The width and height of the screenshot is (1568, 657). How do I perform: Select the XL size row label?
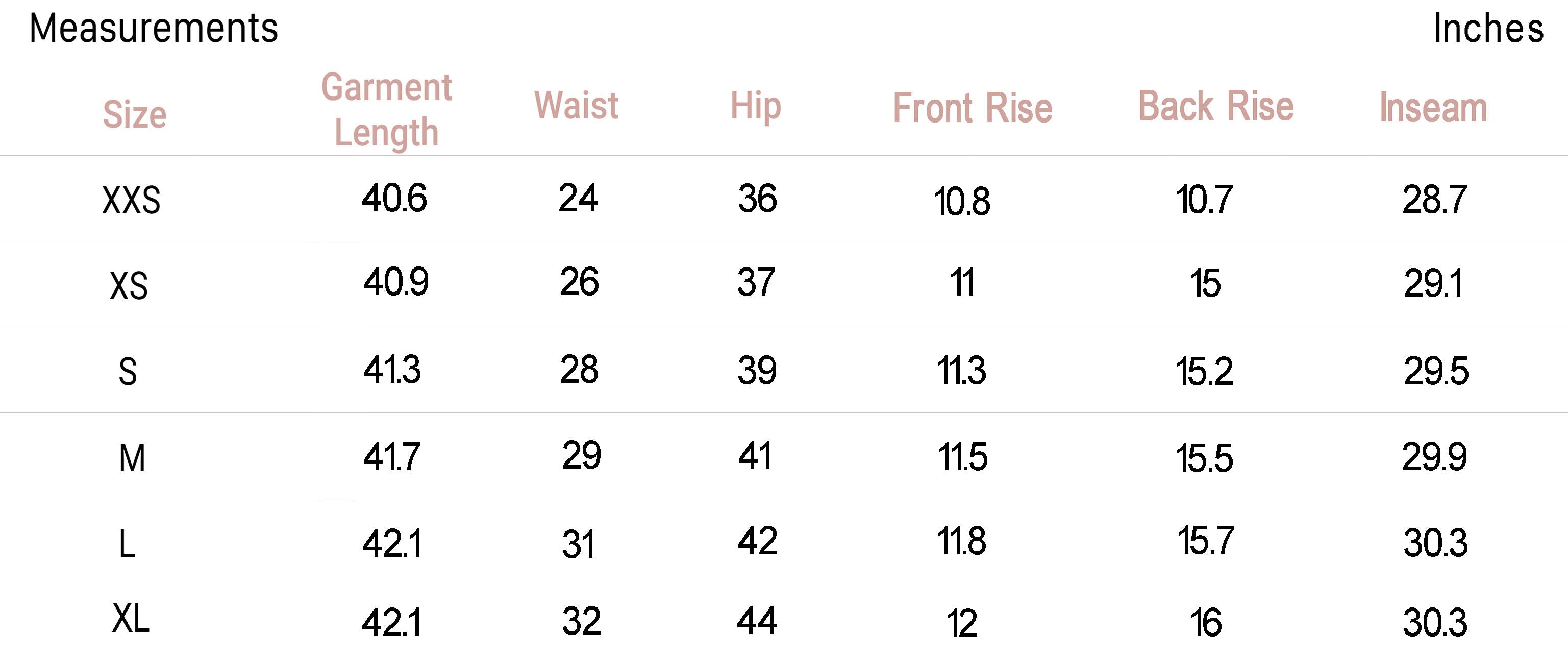click(130, 619)
